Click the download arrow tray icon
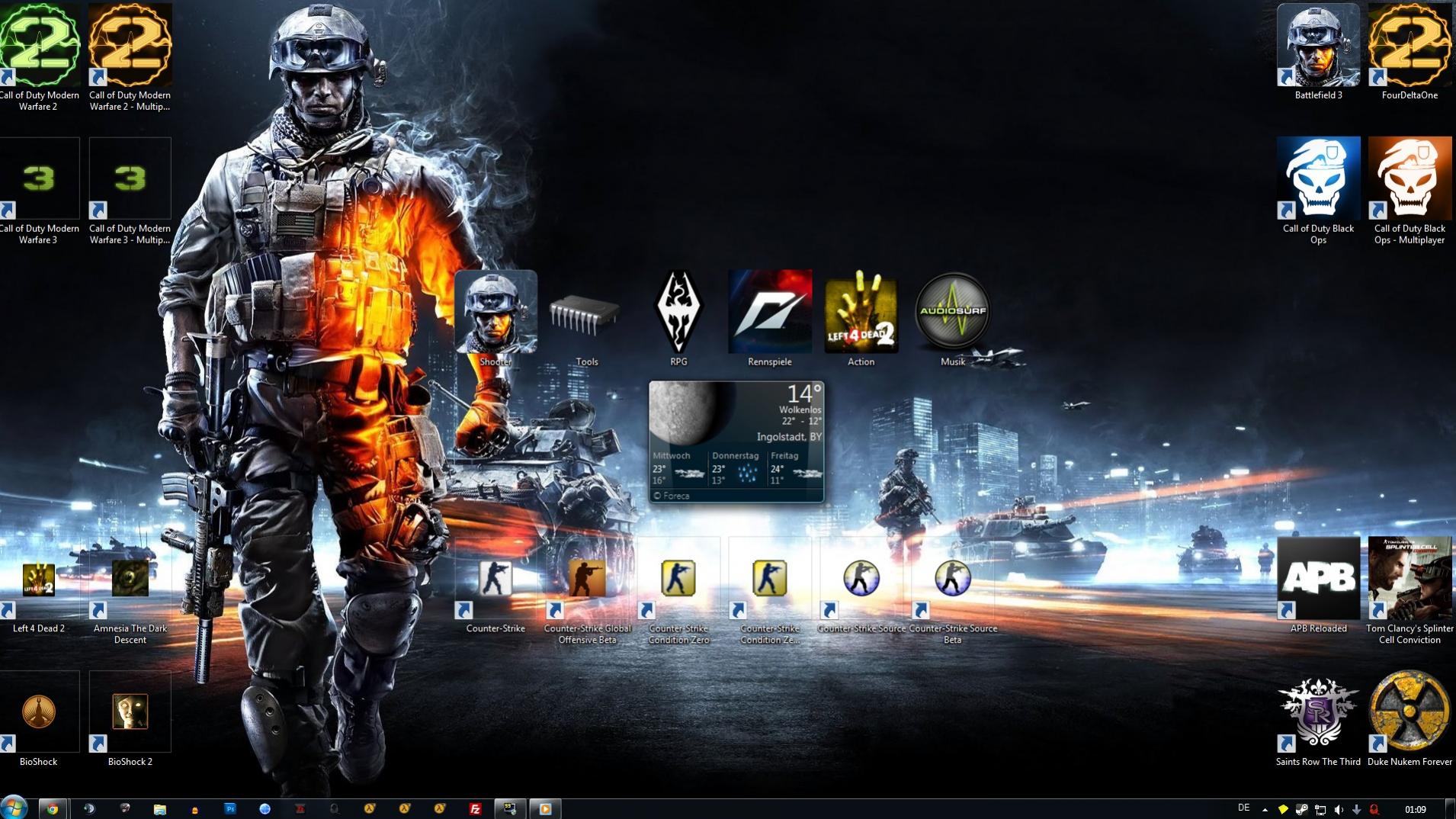This screenshot has width=1456, height=819. [1356, 810]
